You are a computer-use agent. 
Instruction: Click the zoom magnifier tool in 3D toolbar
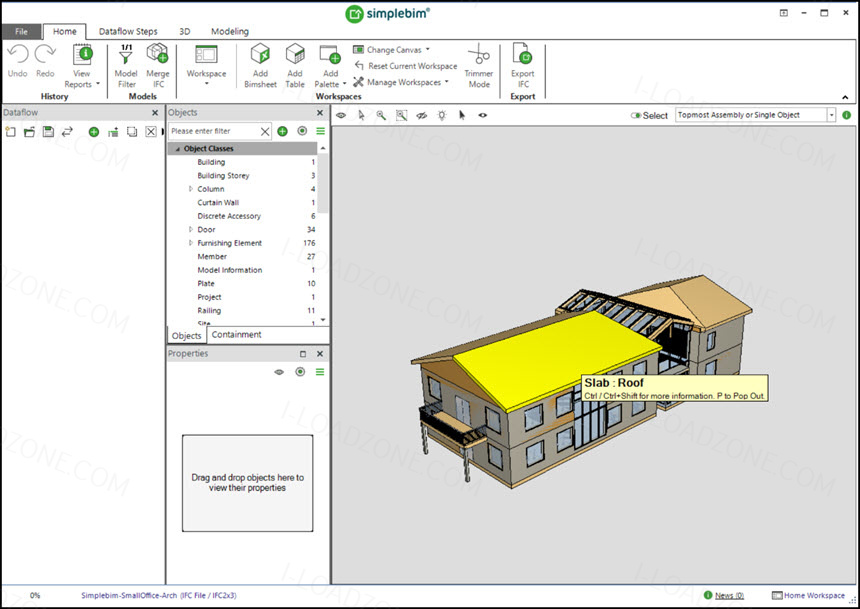pos(381,115)
